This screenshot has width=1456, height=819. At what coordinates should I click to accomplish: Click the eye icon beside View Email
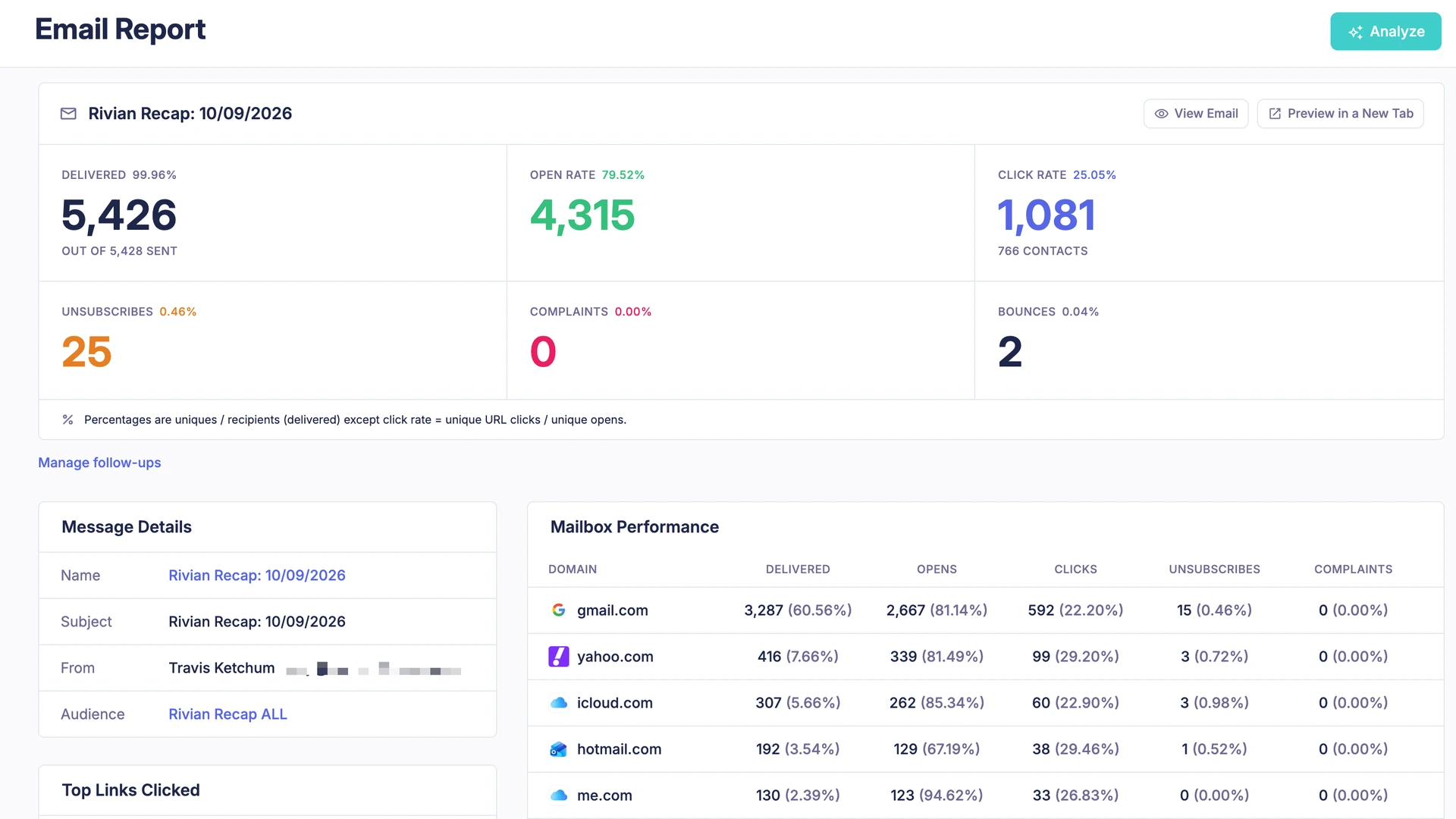tap(1161, 114)
